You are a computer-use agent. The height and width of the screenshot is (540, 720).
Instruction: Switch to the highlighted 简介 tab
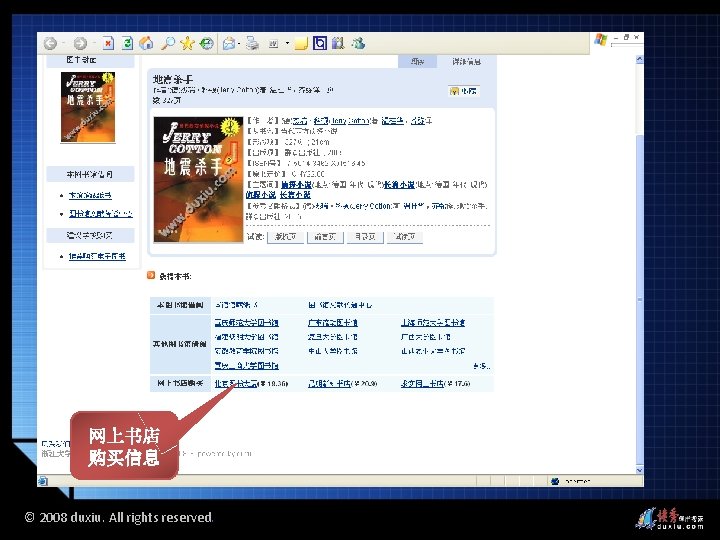tap(417, 62)
